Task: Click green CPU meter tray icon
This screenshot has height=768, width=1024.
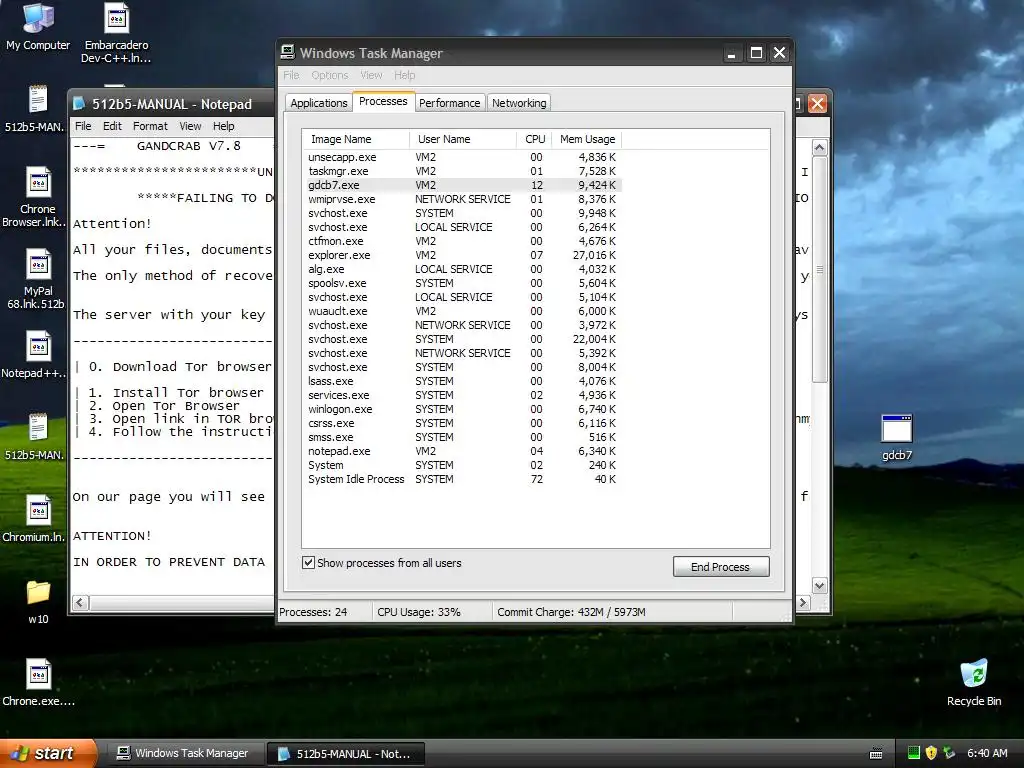Action: (x=914, y=753)
